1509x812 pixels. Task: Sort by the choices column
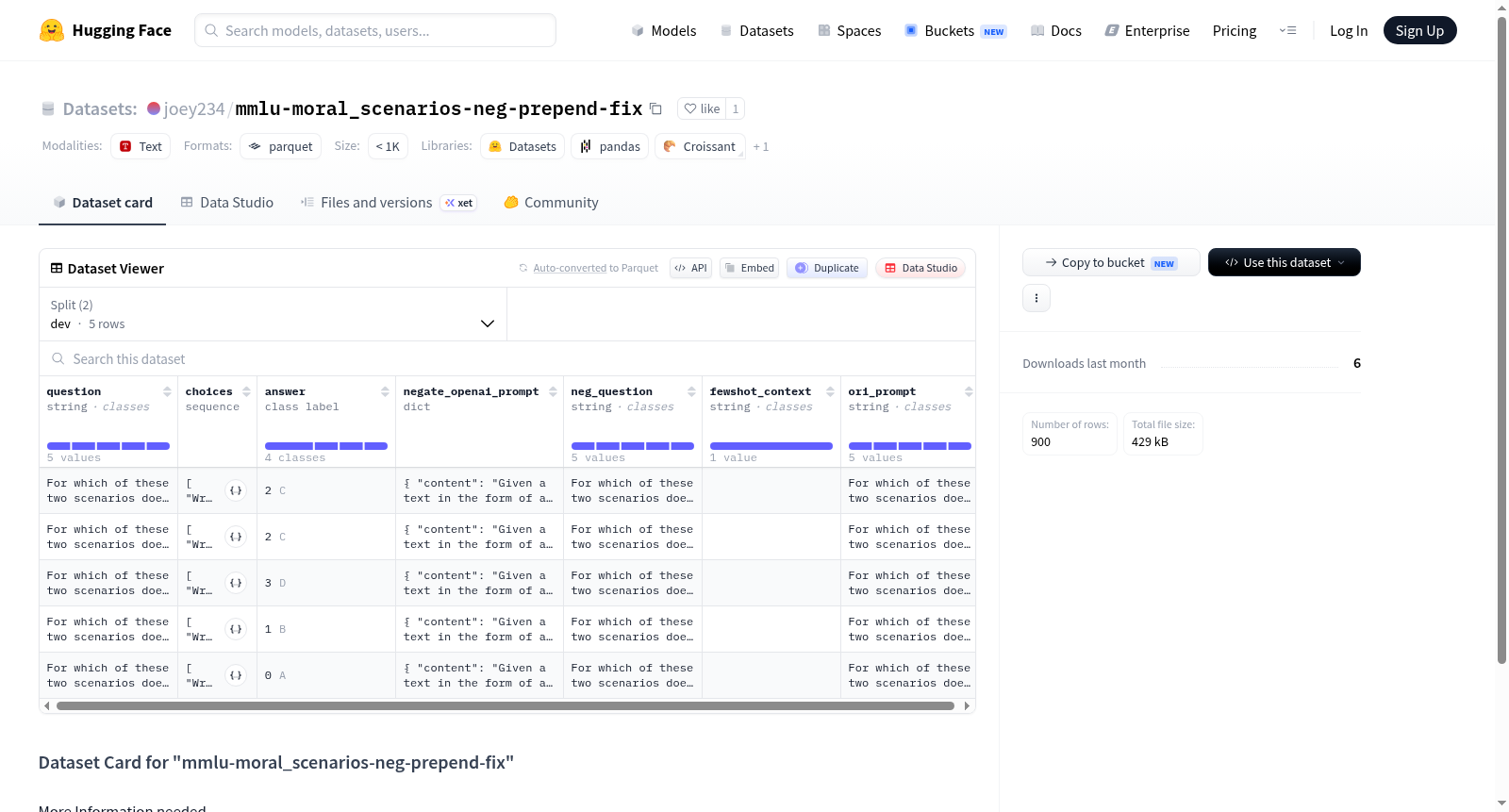[246, 391]
